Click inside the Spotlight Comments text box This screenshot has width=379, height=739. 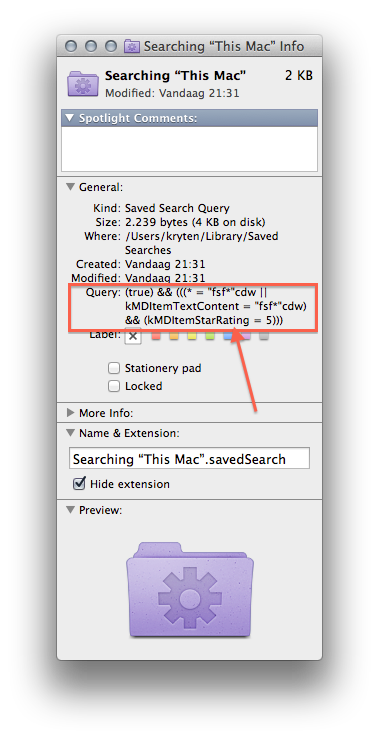[190, 149]
